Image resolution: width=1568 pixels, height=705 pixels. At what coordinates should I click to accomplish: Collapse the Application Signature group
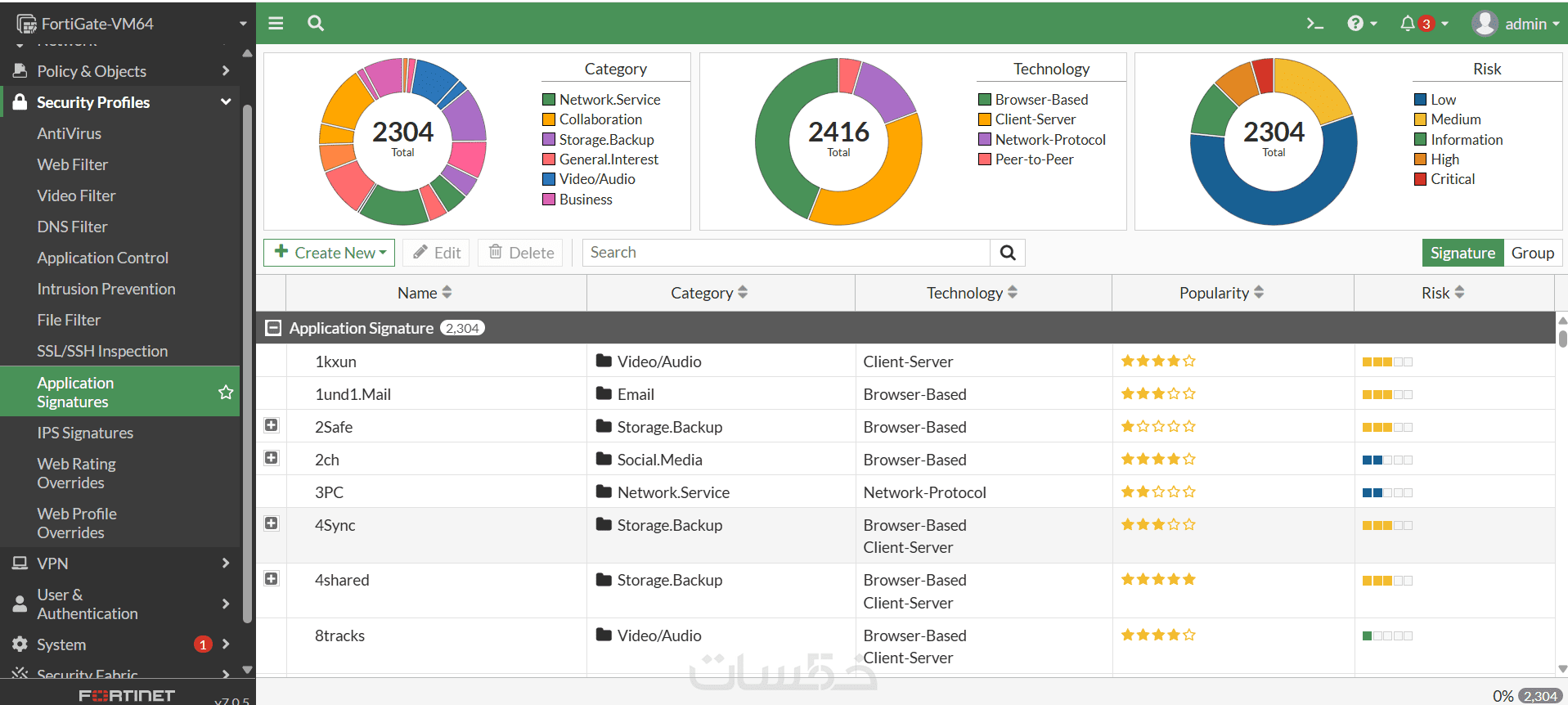pyautogui.click(x=273, y=328)
